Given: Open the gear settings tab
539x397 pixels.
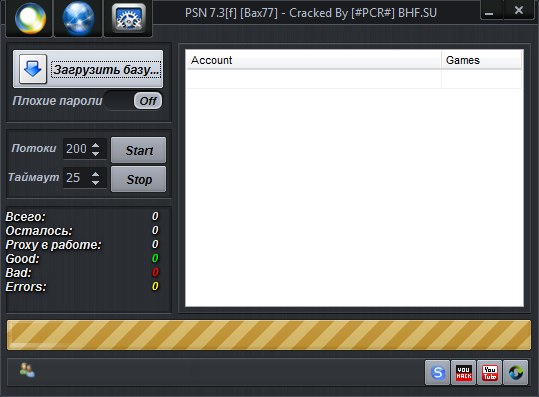Looking at the screenshot, I should pyautogui.click(x=129, y=18).
